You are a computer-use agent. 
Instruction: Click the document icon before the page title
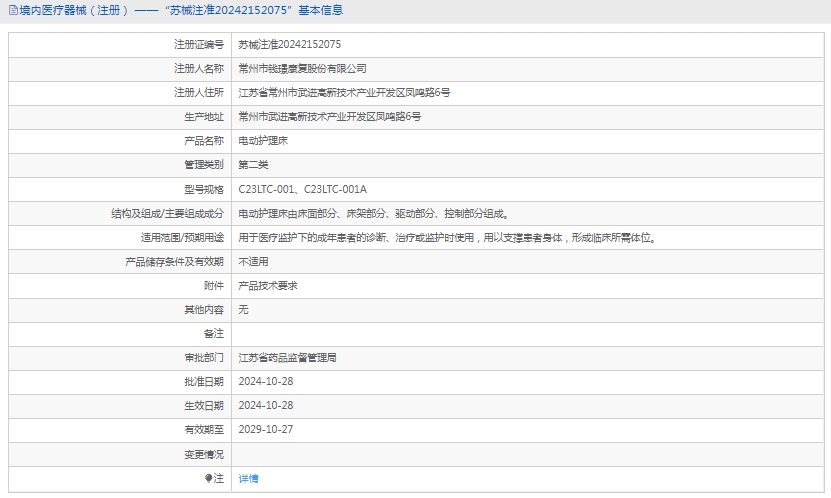11,10
